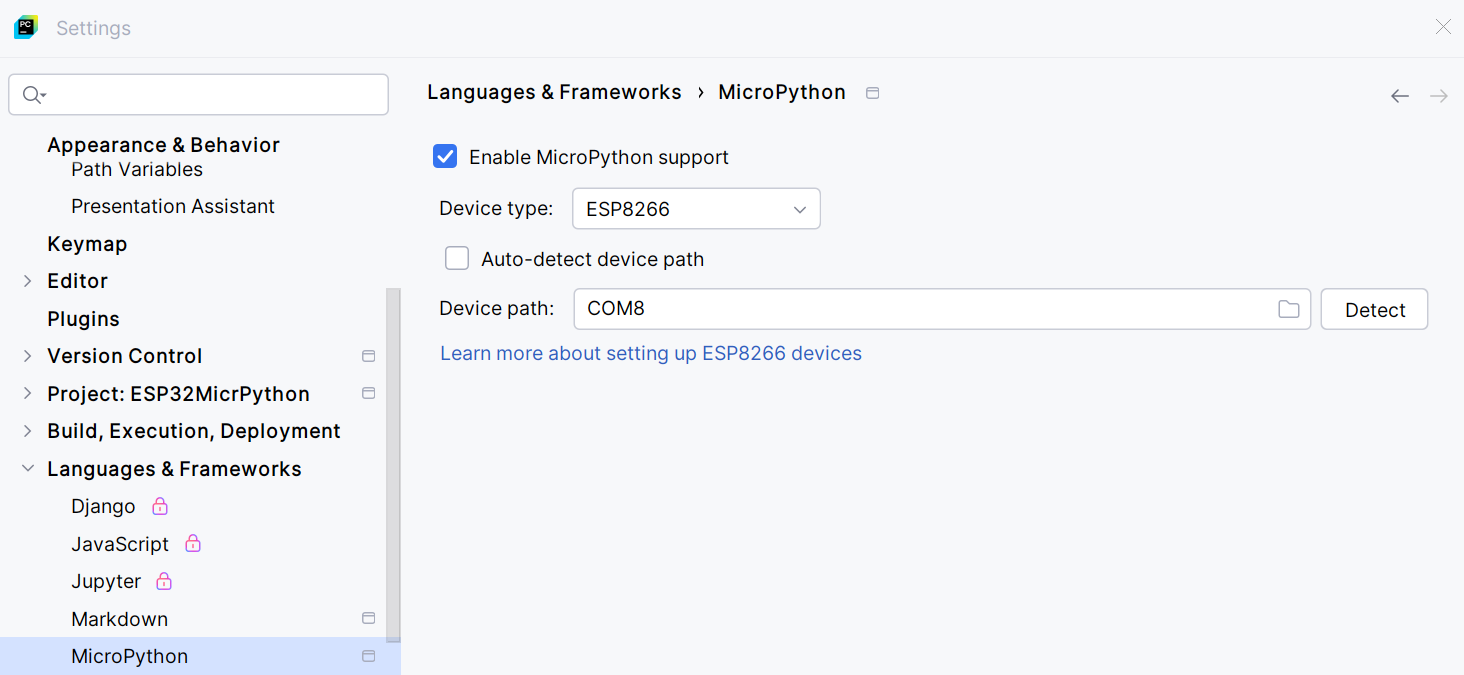The width and height of the screenshot is (1464, 675).
Task: Go forward with the right arrow
Action: [1439, 96]
